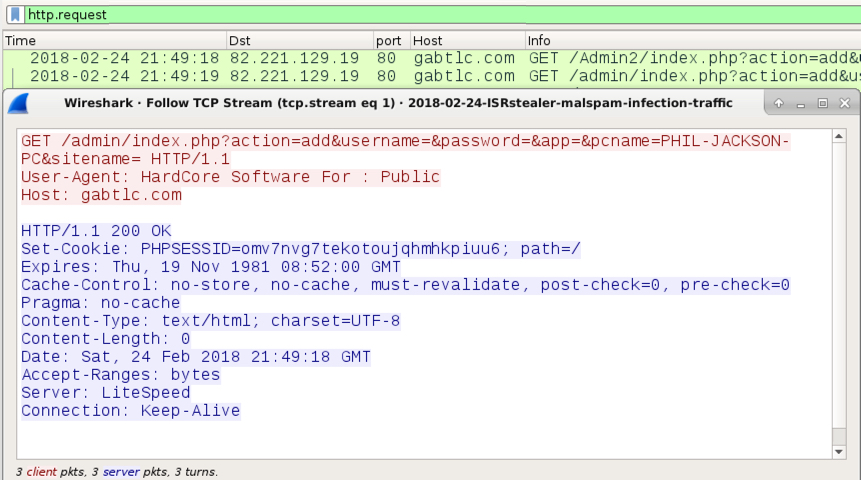Screen dimensions: 861x480
Task: Maximize the Follow TCP Stream window
Action: 823,103
